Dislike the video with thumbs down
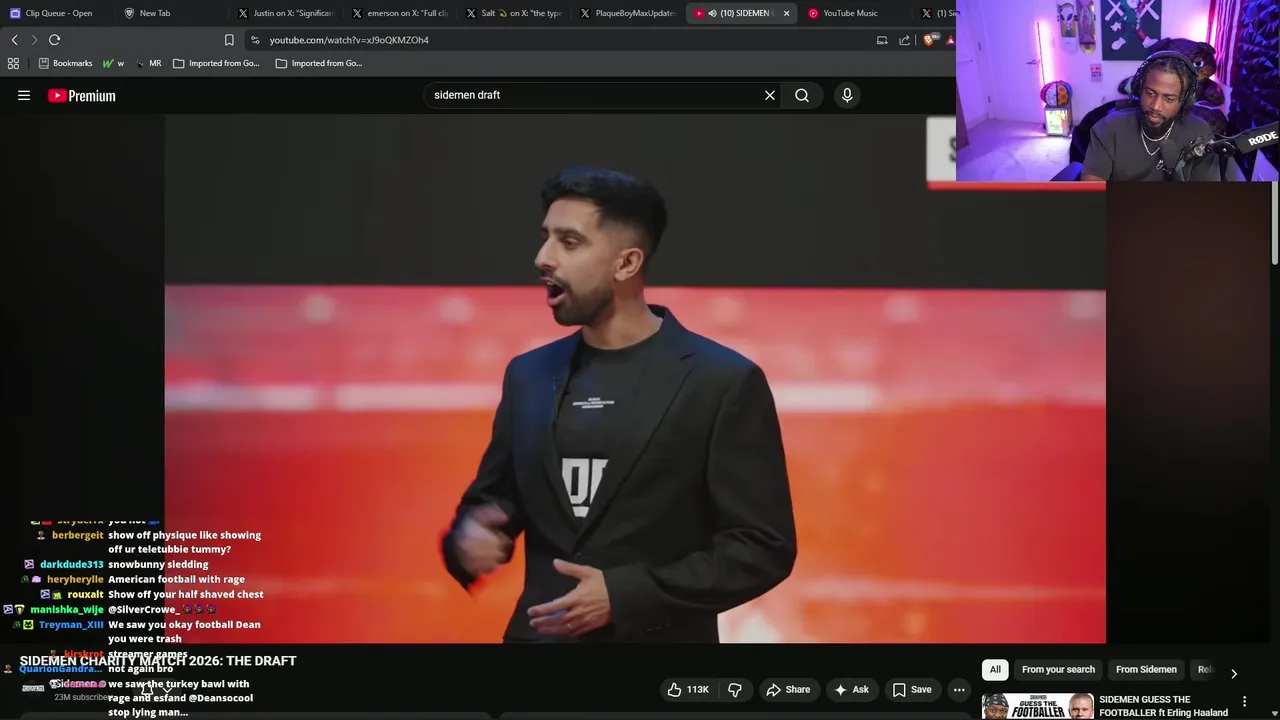This screenshot has height=720, width=1280. (735, 689)
